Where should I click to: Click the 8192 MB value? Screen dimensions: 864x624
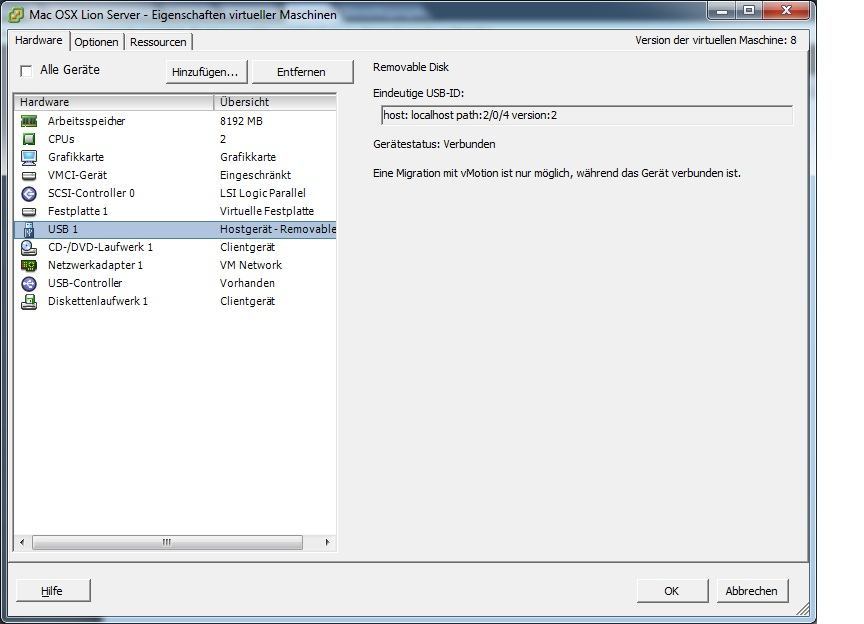(x=241, y=121)
